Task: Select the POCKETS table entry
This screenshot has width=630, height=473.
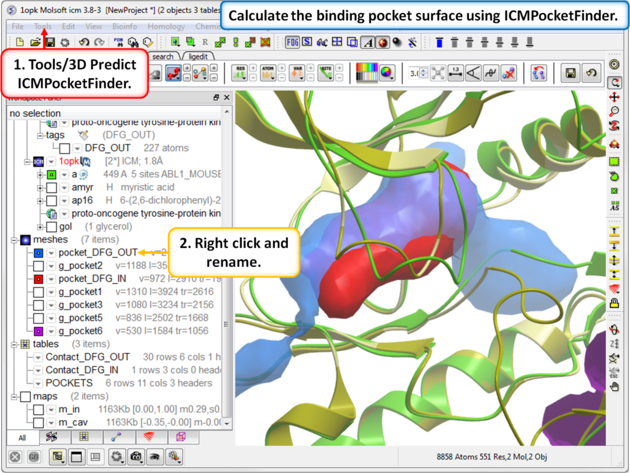Action: click(x=69, y=383)
